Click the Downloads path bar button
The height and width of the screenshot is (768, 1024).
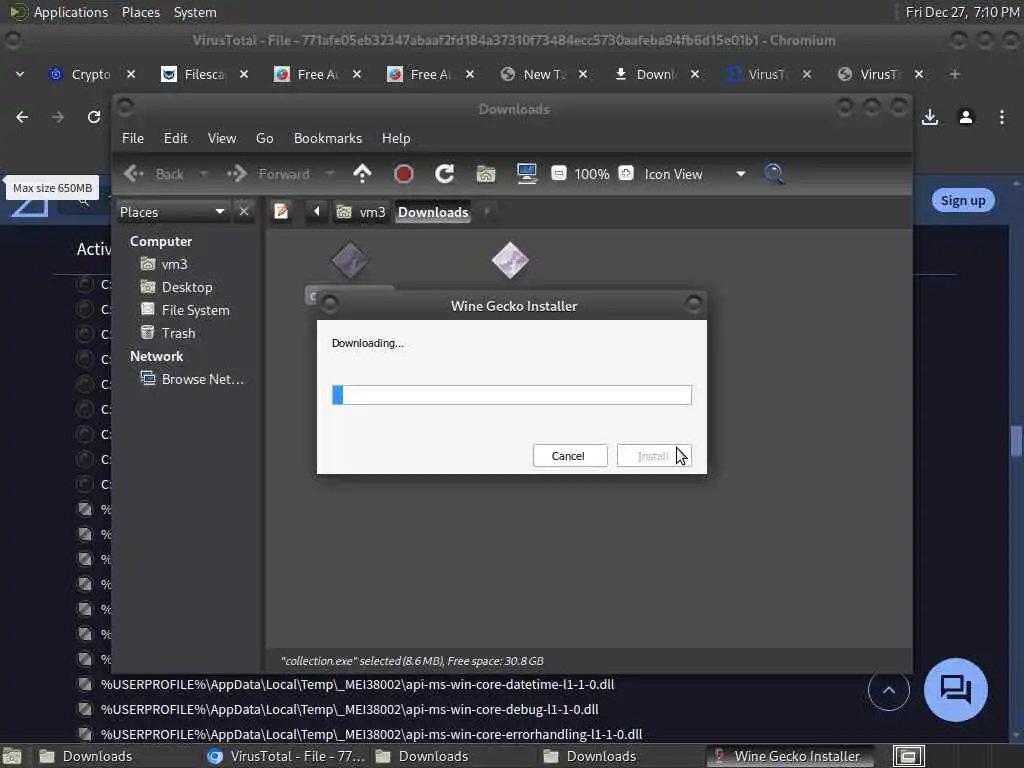tap(433, 212)
